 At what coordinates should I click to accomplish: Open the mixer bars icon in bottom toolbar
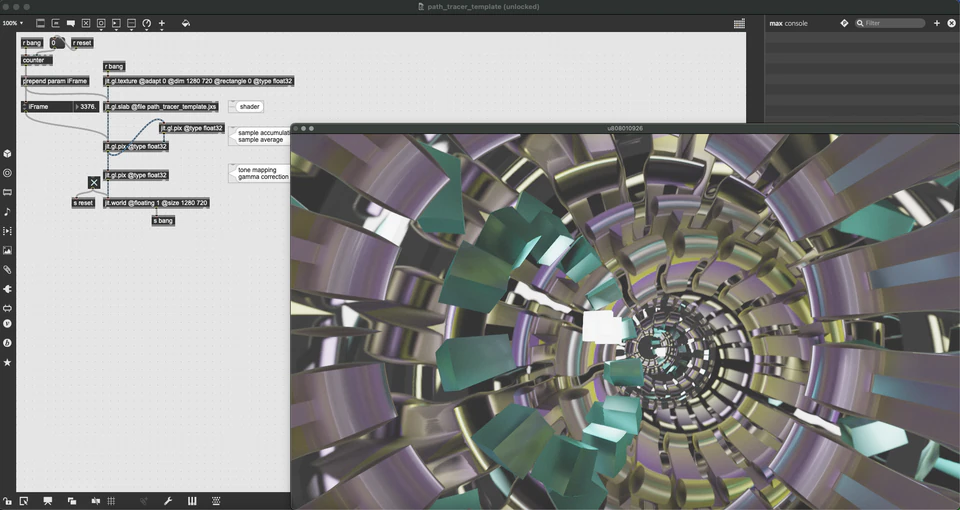pos(192,501)
